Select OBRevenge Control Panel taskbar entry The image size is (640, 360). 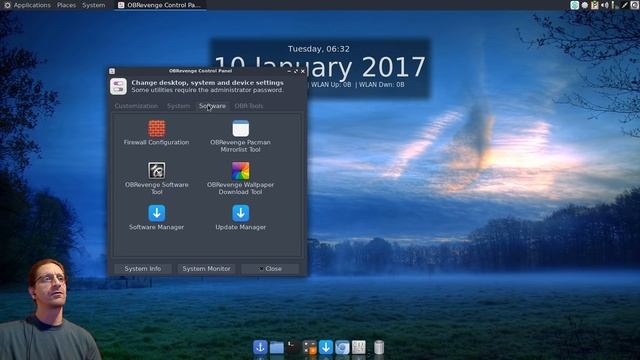pos(160,5)
